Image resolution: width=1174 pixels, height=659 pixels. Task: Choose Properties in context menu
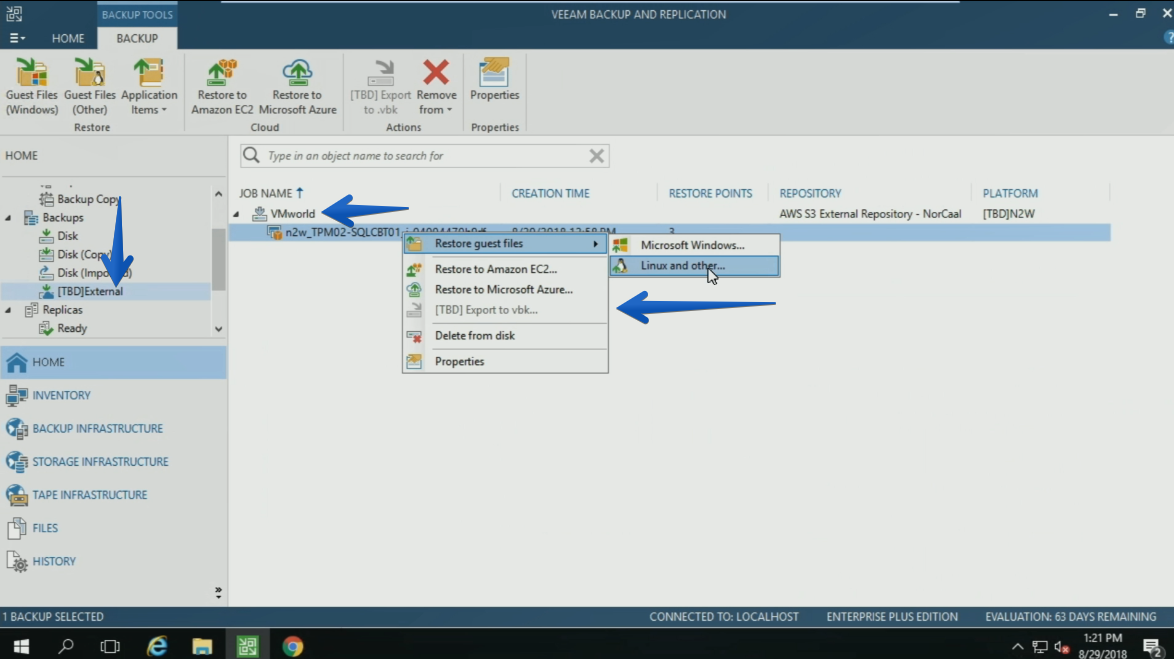coord(505,361)
